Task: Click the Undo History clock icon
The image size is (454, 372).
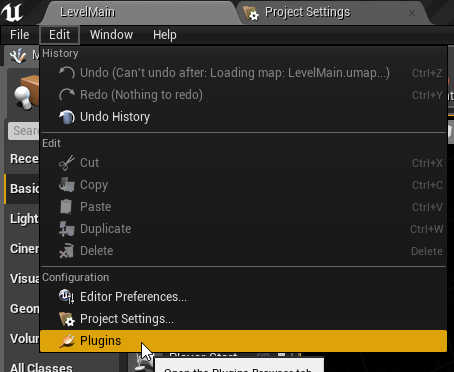Action: [67, 117]
